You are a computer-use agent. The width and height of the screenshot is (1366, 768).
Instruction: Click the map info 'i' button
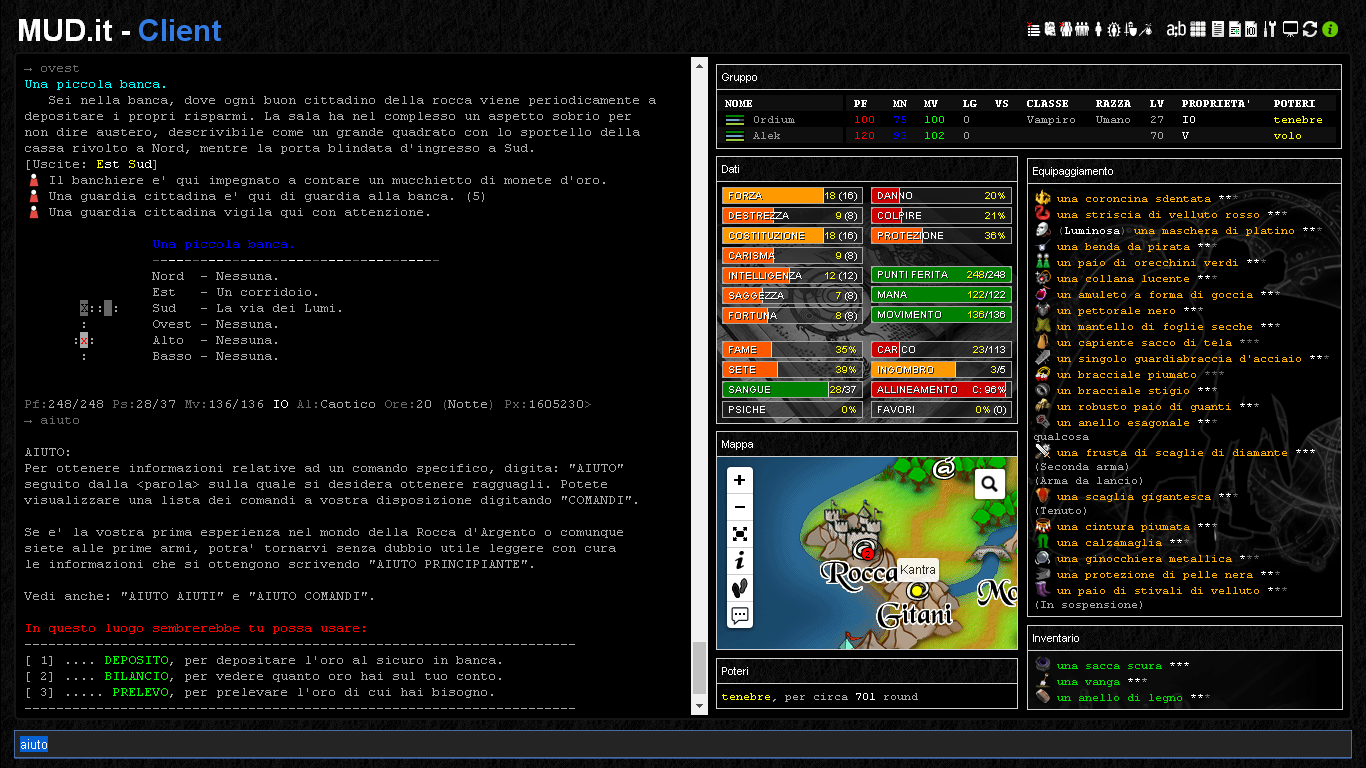point(740,561)
